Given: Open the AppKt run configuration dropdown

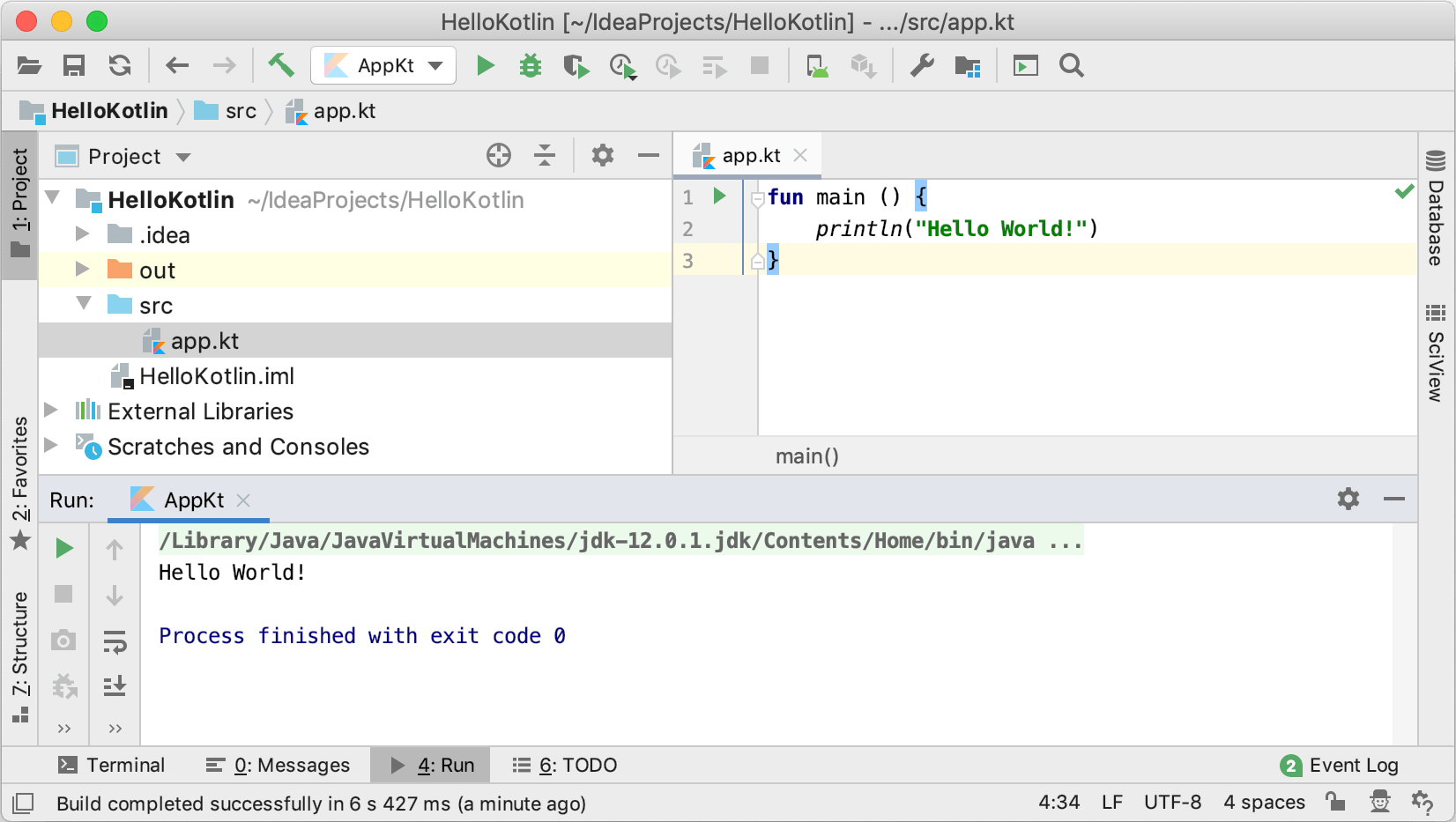Looking at the screenshot, I should click(383, 65).
